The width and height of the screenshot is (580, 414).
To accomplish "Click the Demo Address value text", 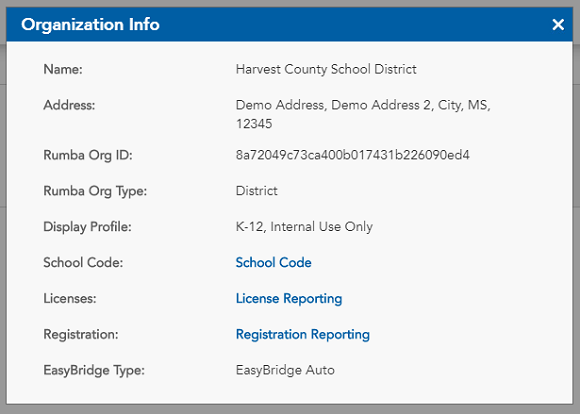I will [x=363, y=114].
